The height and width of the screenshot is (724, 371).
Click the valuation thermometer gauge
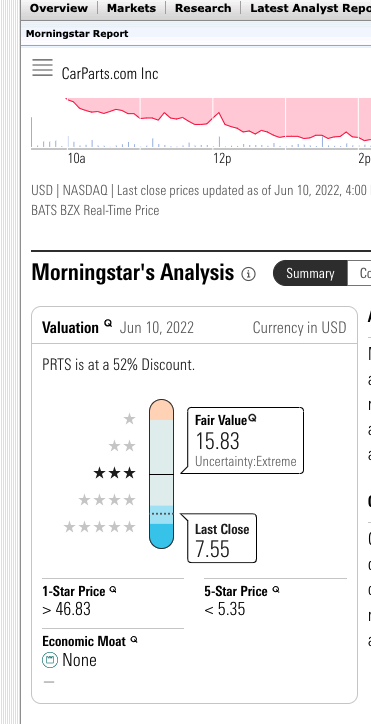click(x=161, y=474)
